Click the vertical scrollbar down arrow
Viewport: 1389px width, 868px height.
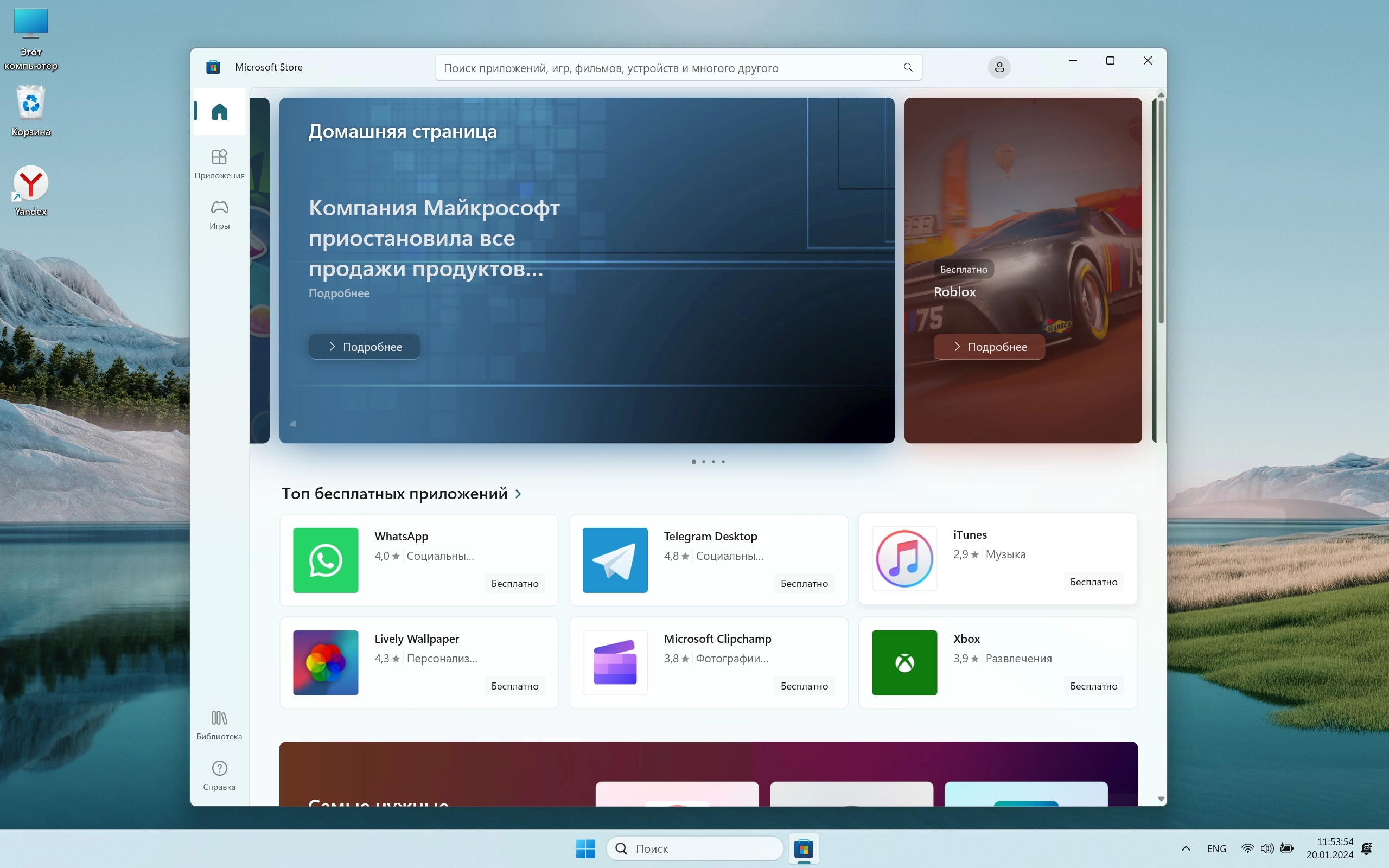tap(1161, 799)
